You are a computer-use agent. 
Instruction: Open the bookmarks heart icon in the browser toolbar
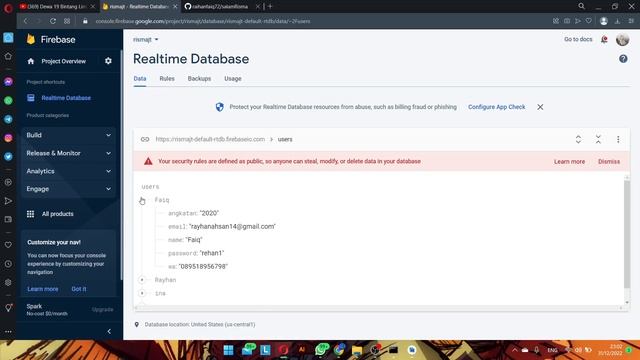pyautogui.click(x=589, y=21)
